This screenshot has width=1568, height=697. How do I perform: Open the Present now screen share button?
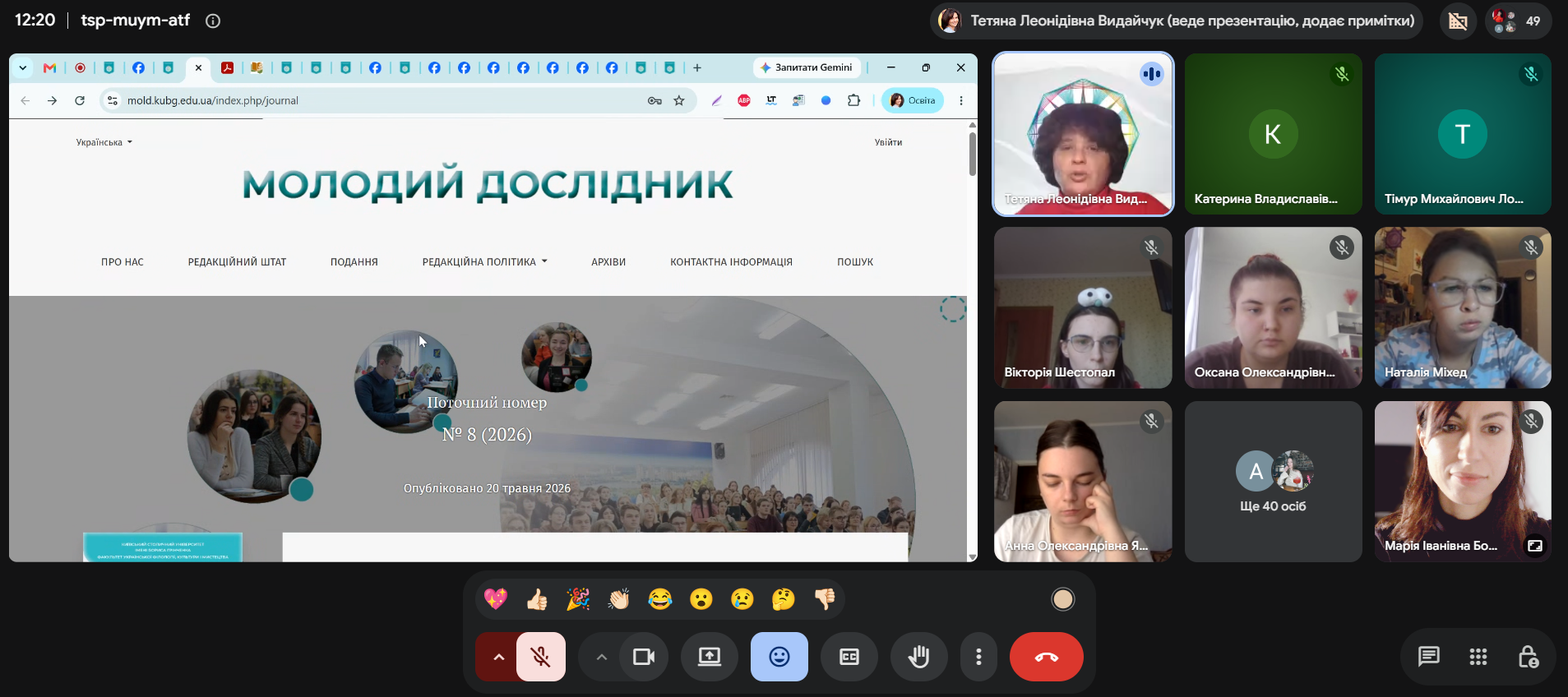click(x=709, y=657)
